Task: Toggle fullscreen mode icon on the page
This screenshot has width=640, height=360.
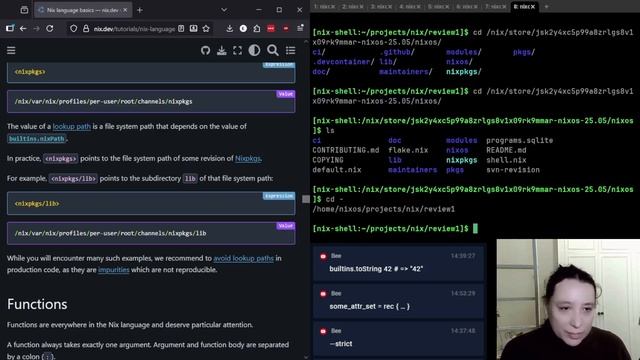Action: (238, 50)
